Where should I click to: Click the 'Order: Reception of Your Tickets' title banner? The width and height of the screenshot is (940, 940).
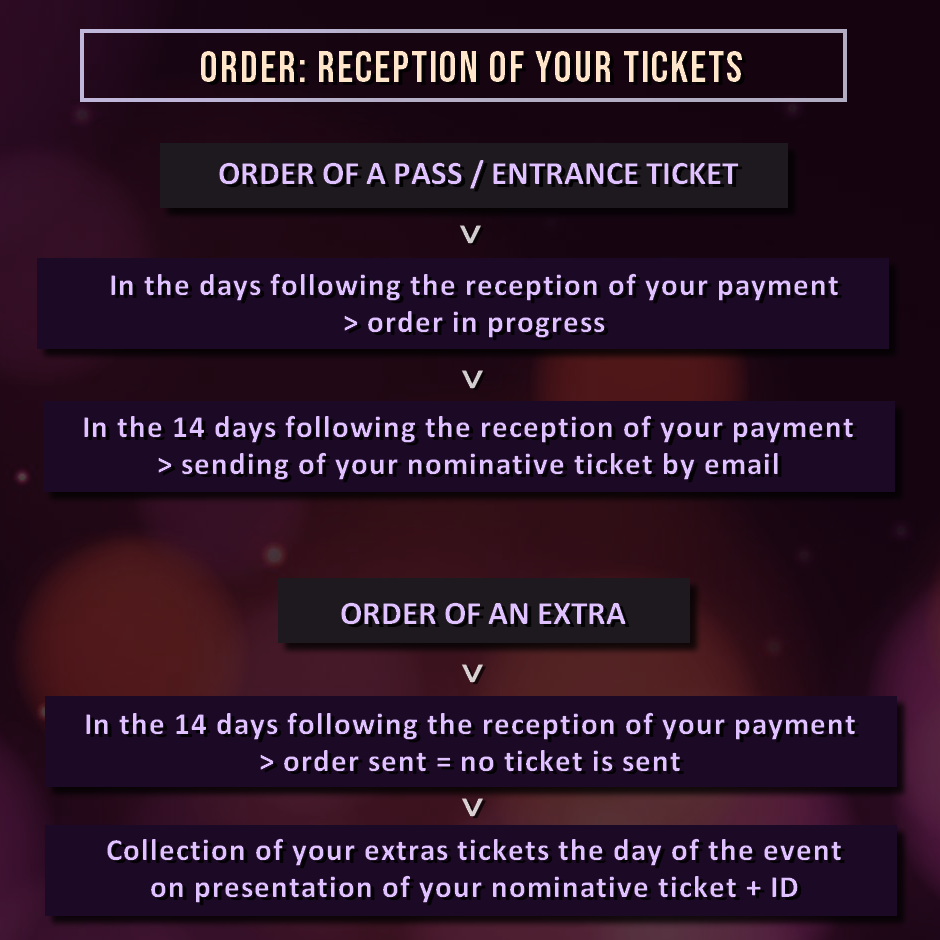(x=463, y=65)
